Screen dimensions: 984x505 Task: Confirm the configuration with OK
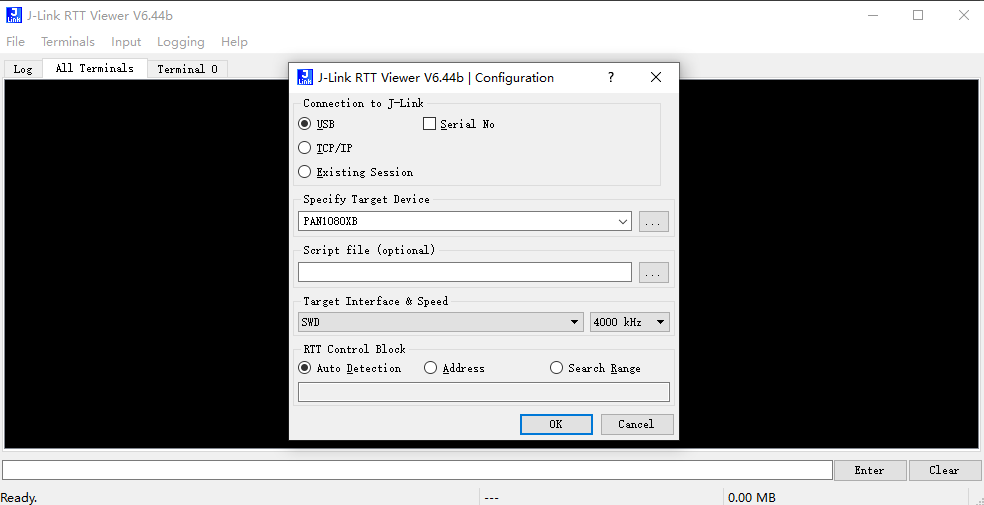click(x=556, y=424)
